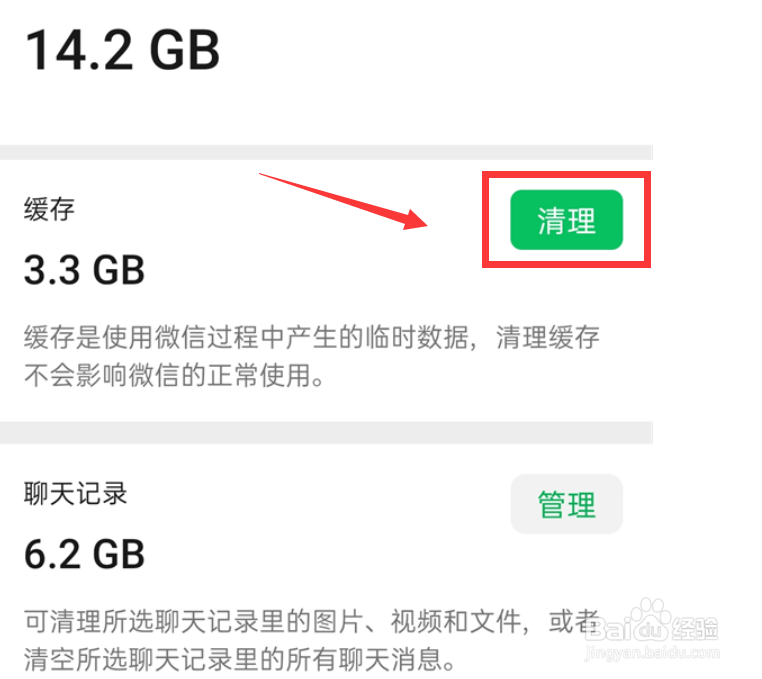
Task: Click the 经验 watermark text
Action: [695, 628]
